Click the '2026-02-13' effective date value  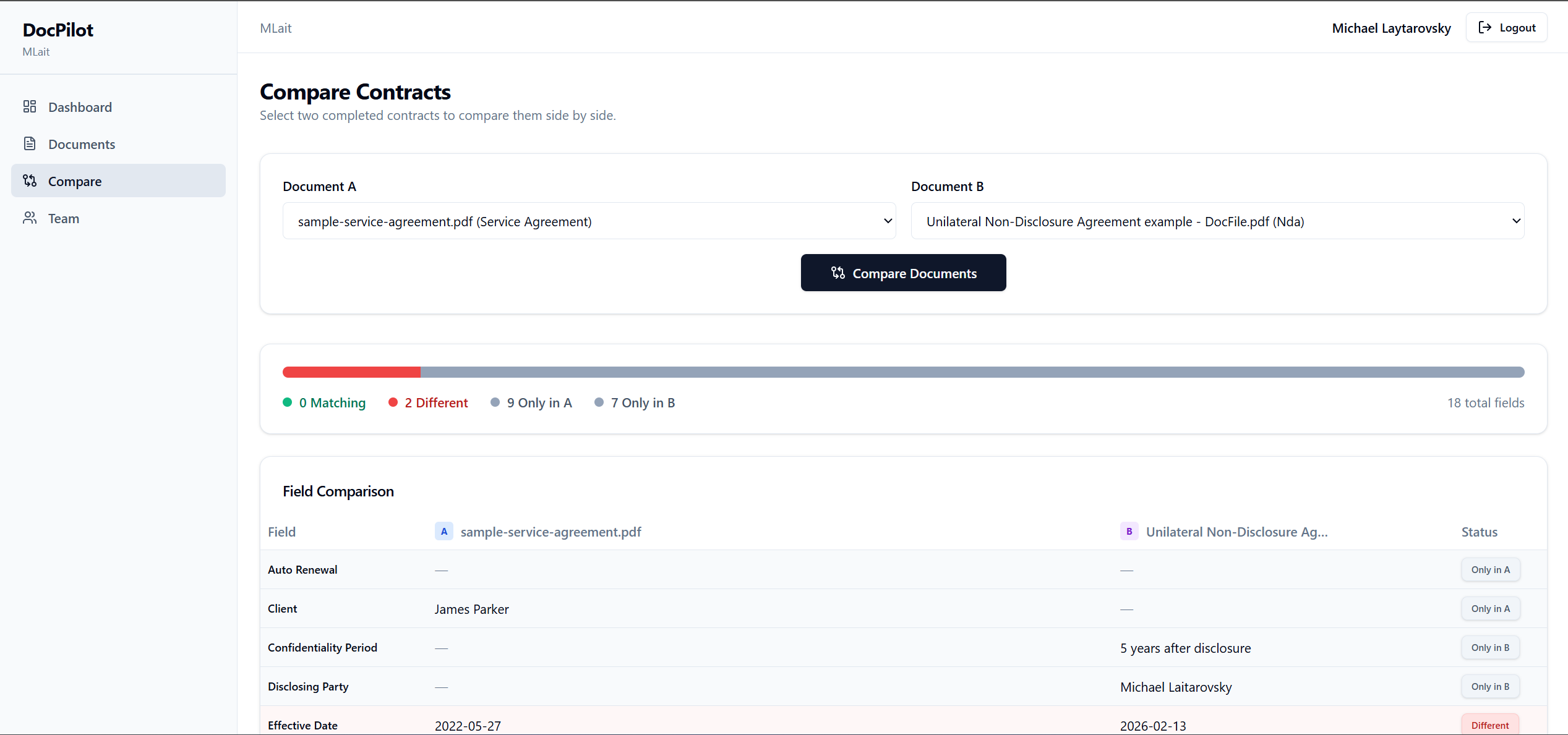[x=1153, y=726]
